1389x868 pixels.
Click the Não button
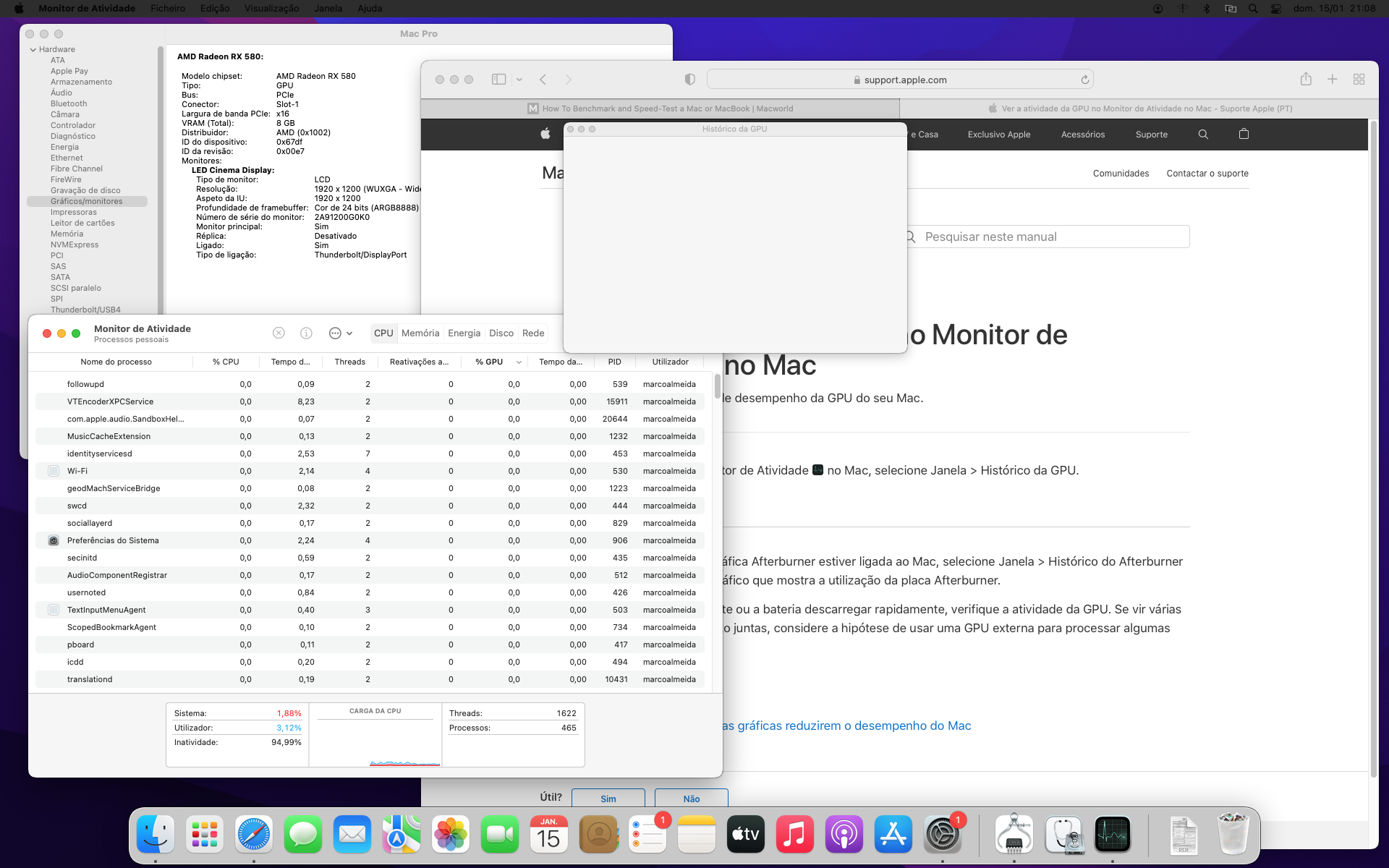click(691, 799)
